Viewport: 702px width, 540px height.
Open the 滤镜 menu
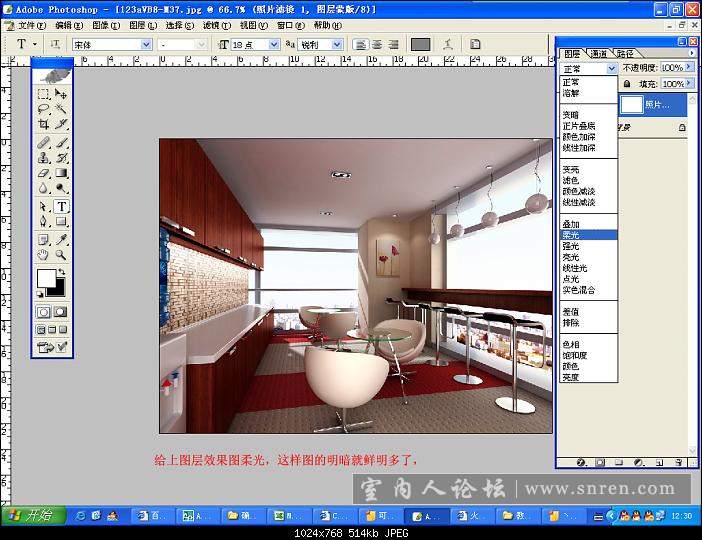(217, 26)
